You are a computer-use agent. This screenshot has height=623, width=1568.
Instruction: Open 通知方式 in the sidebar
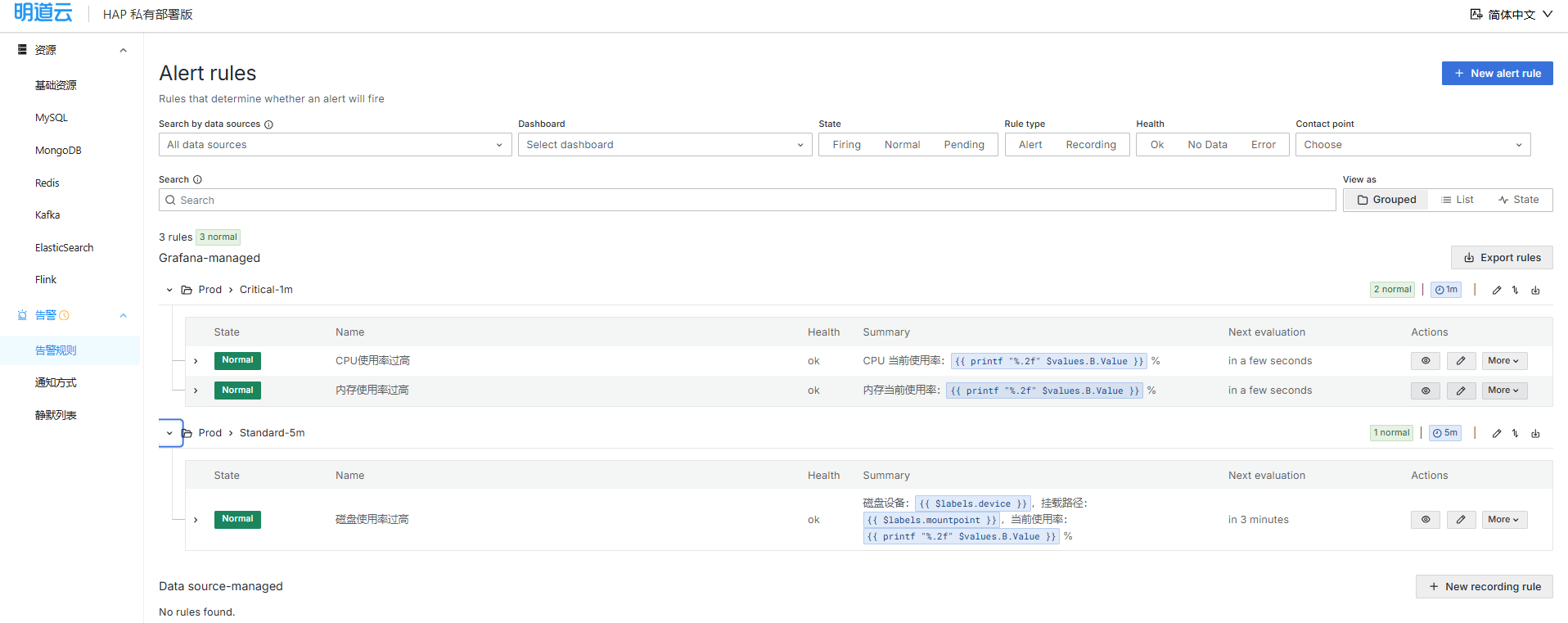[x=56, y=382]
